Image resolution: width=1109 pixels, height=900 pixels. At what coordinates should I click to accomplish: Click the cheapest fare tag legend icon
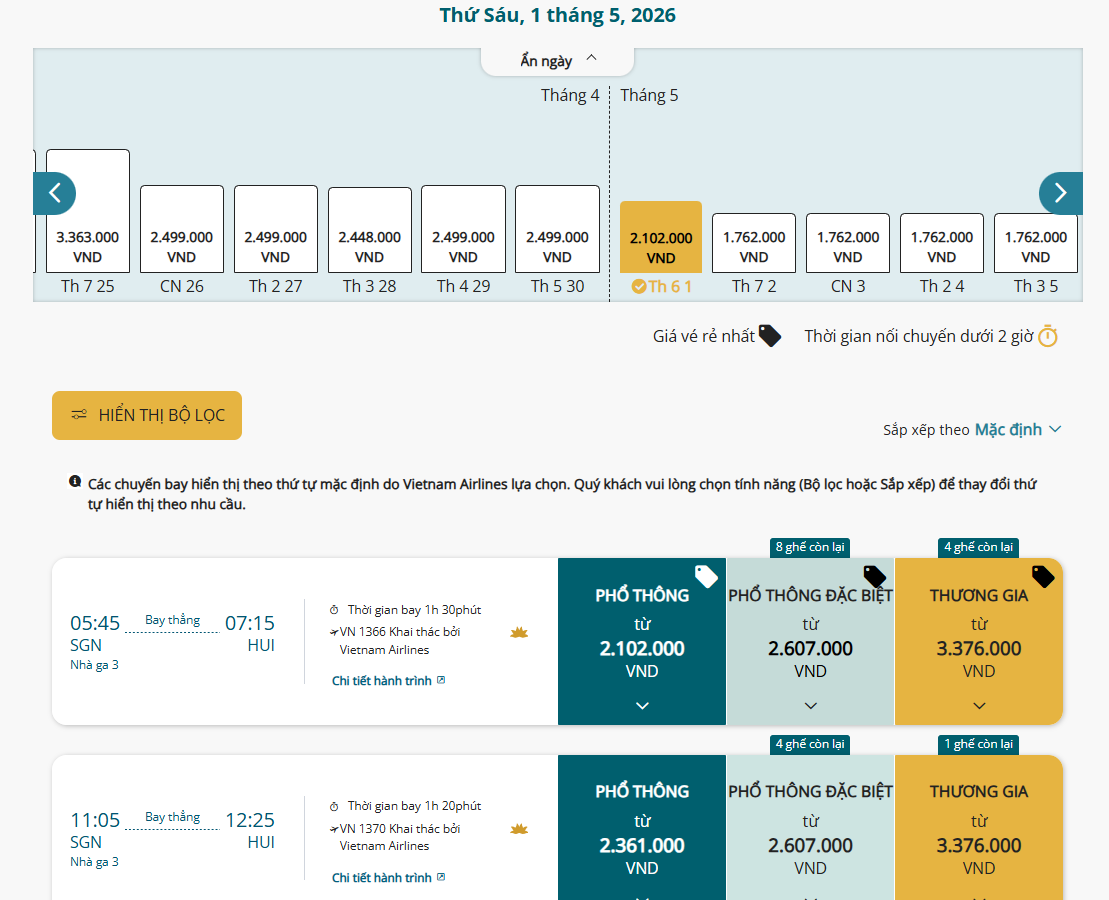click(769, 336)
